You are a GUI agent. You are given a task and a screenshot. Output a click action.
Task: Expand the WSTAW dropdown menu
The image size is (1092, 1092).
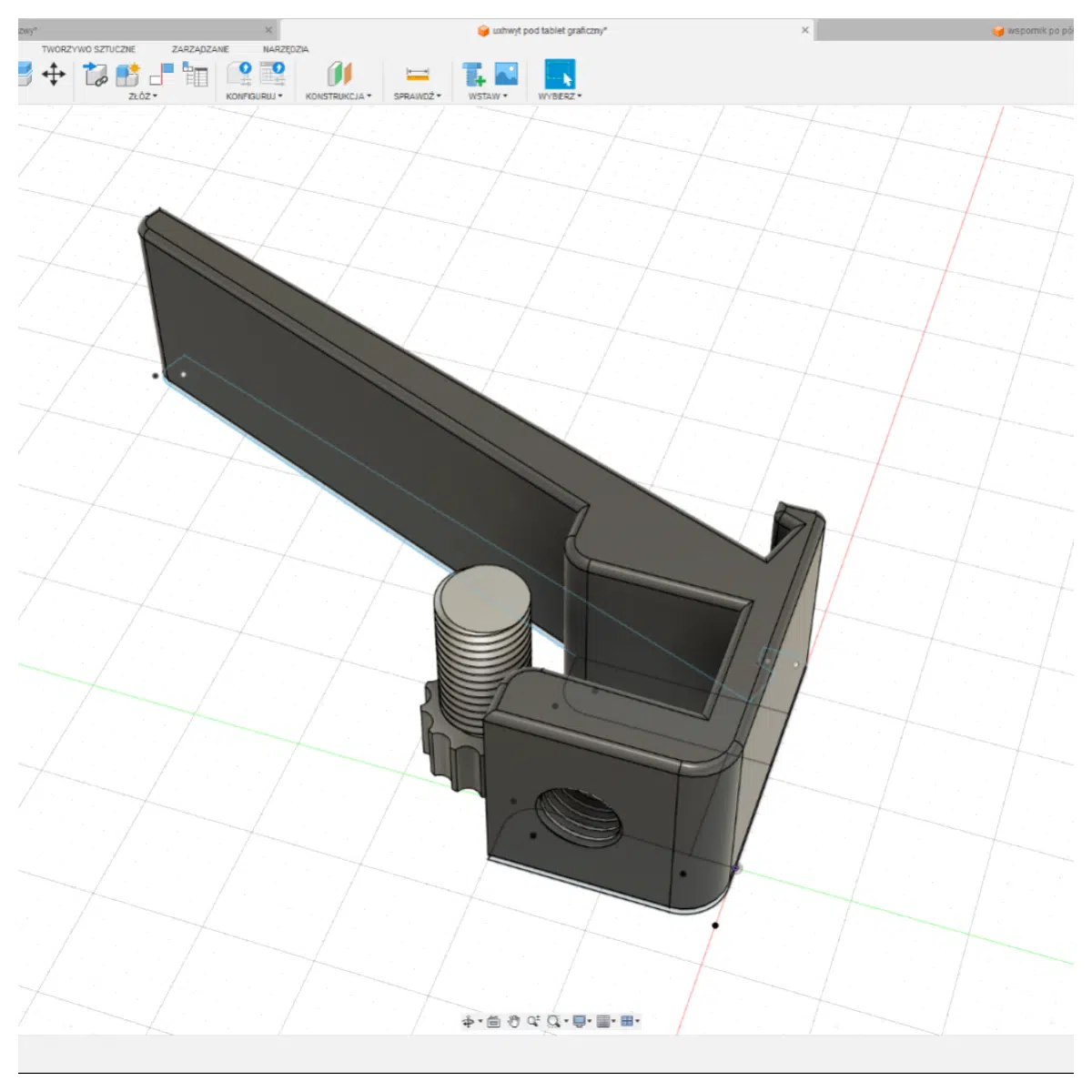coord(488,96)
